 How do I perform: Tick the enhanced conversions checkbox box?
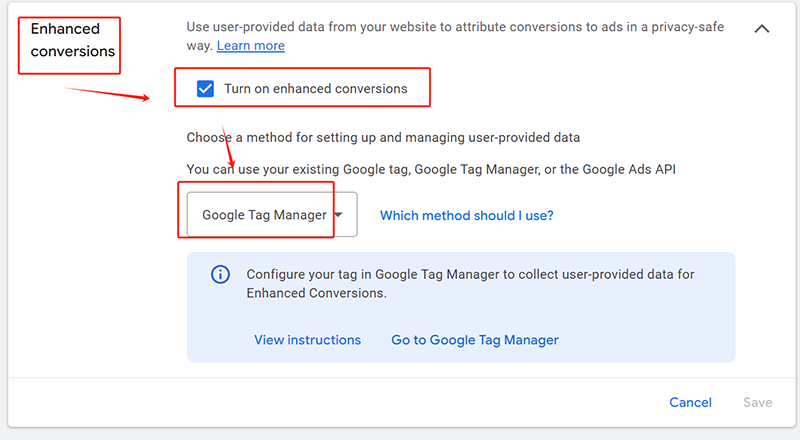(205, 89)
